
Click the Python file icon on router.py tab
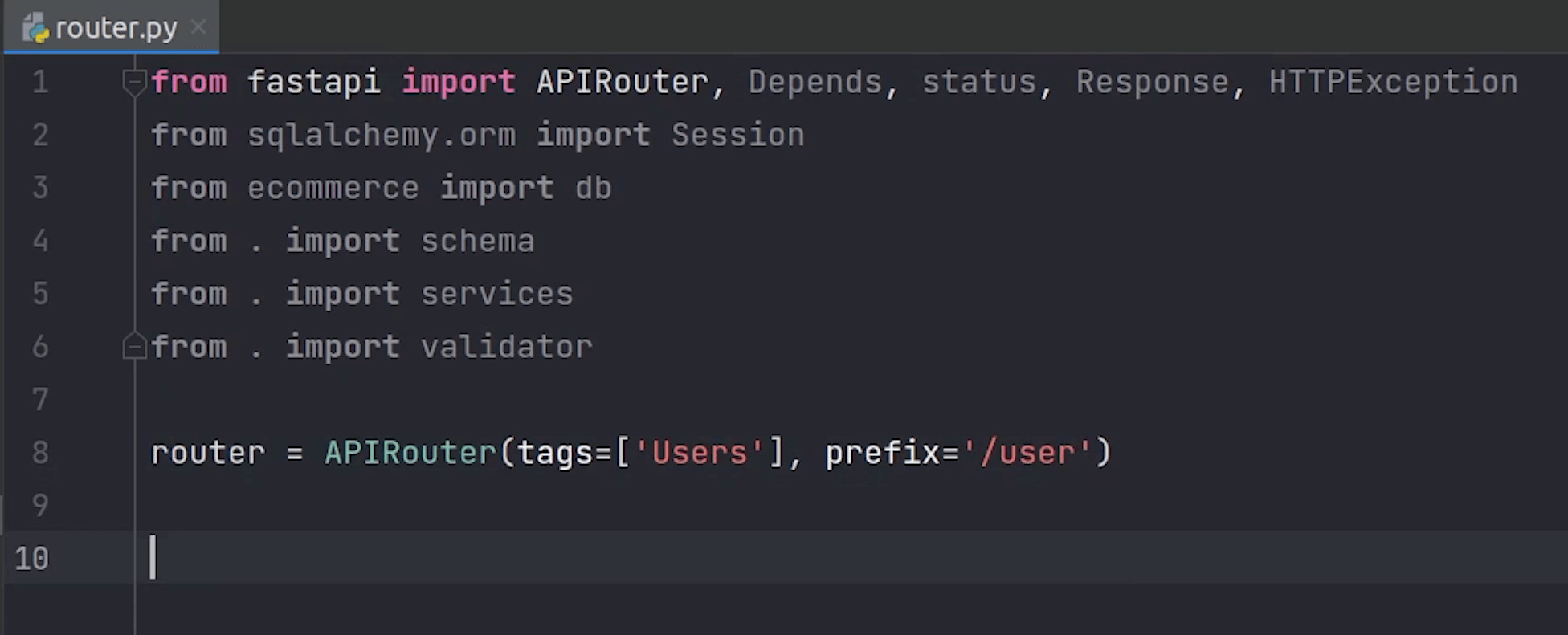tap(36, 29)
